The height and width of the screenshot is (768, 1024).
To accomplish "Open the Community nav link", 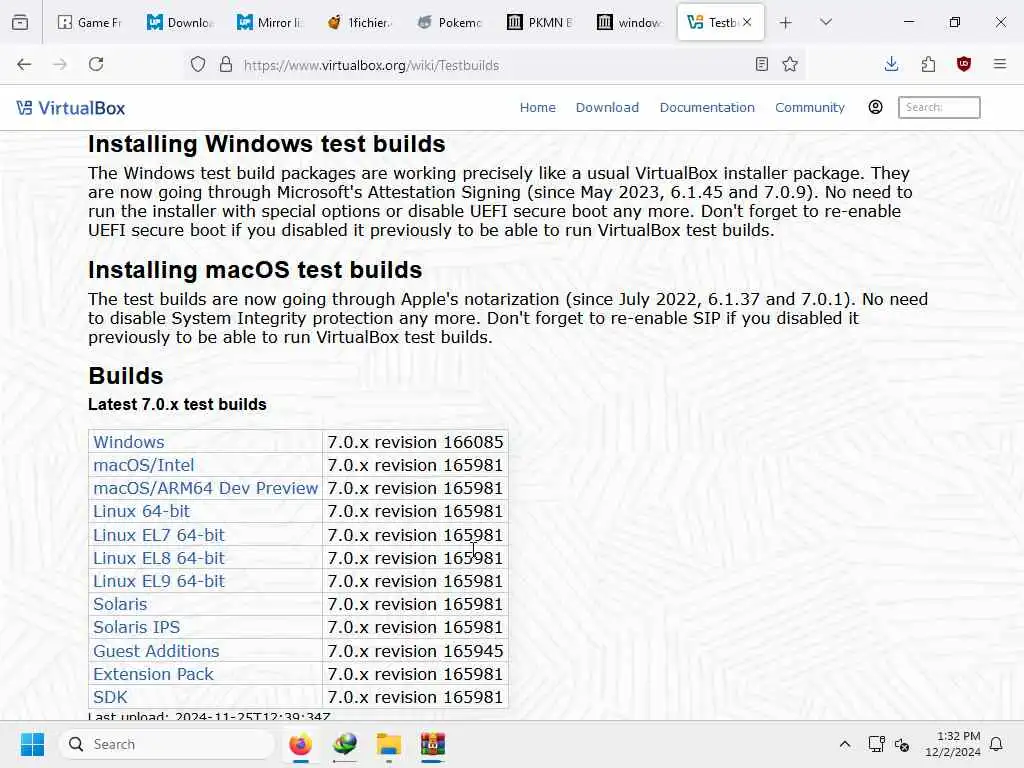I will (810, 107).
